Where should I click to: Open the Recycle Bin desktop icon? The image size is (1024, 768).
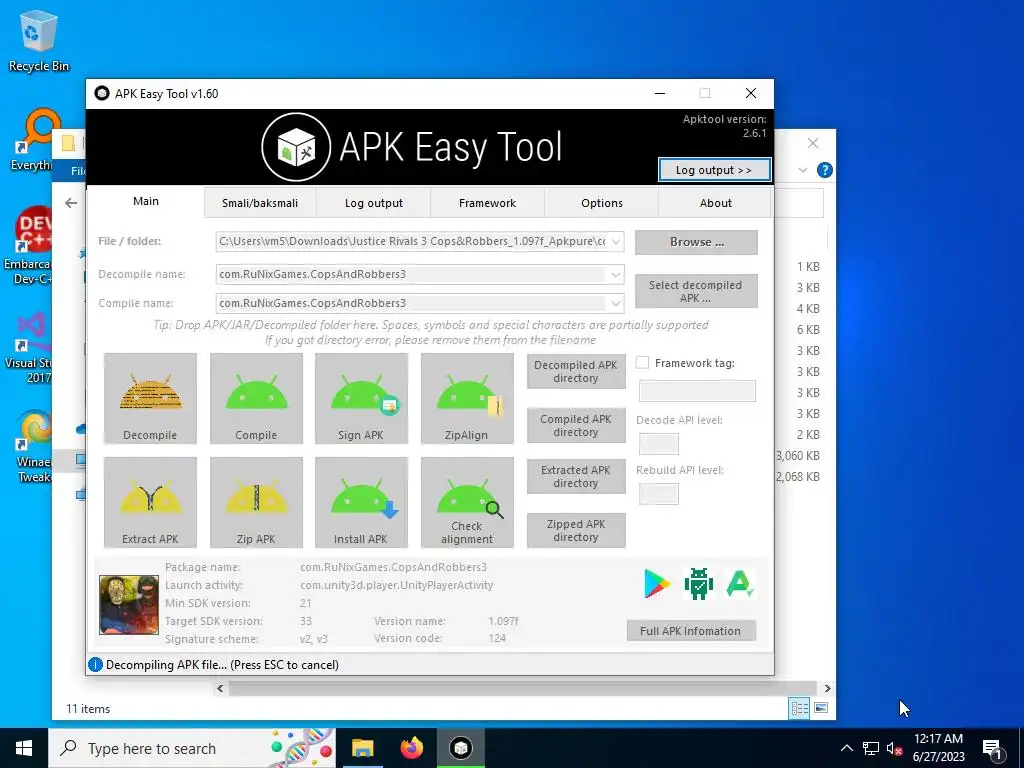tap(39, 41)
